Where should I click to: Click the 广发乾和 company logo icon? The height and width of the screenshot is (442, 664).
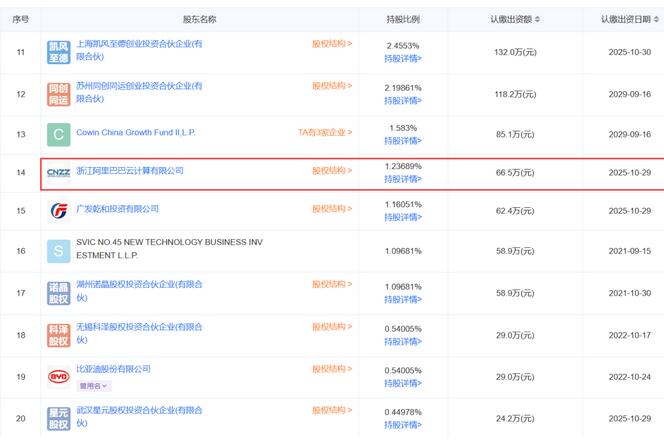(x=59, y=210)
